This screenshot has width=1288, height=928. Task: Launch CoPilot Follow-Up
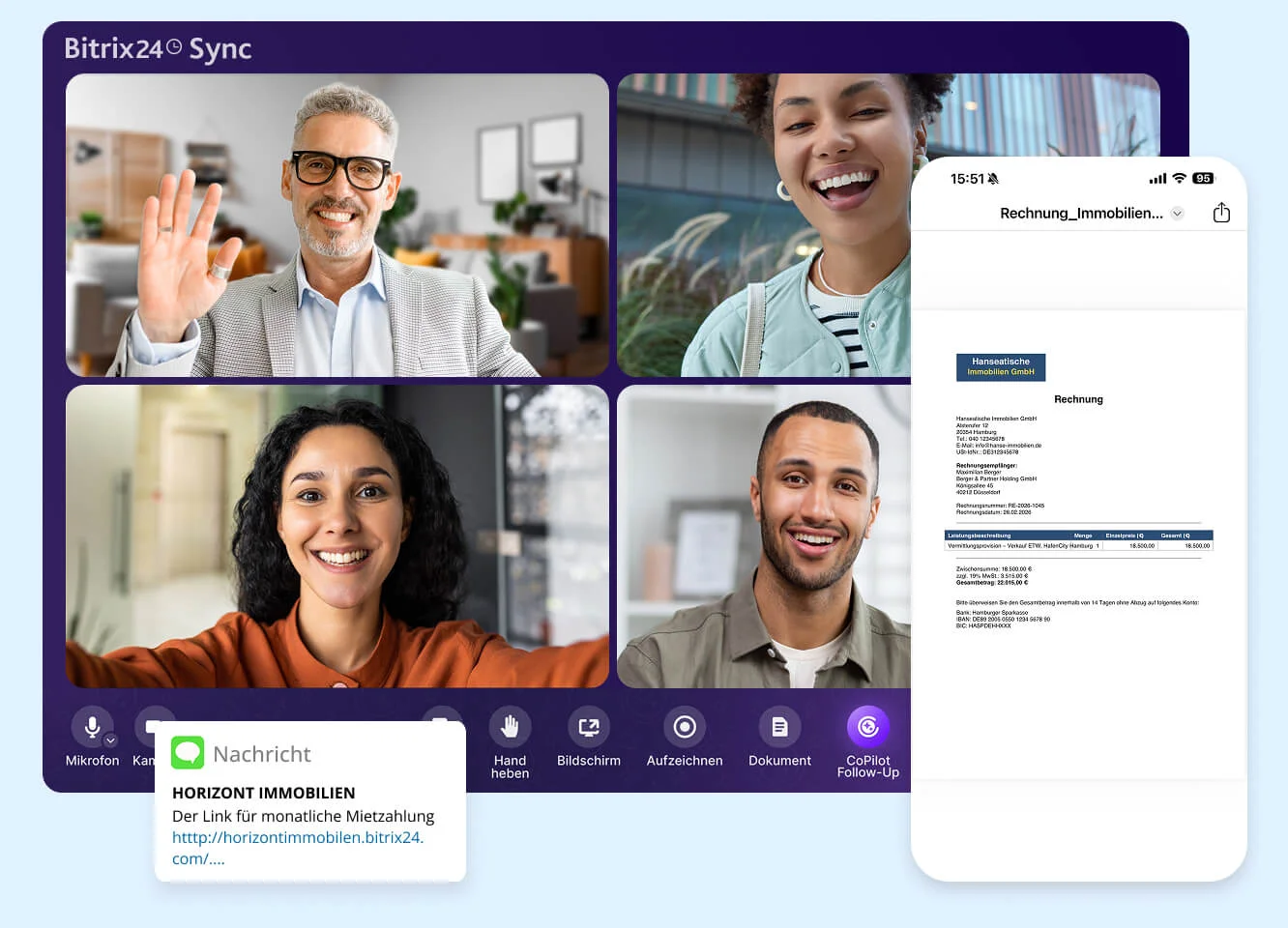[867, 727]
